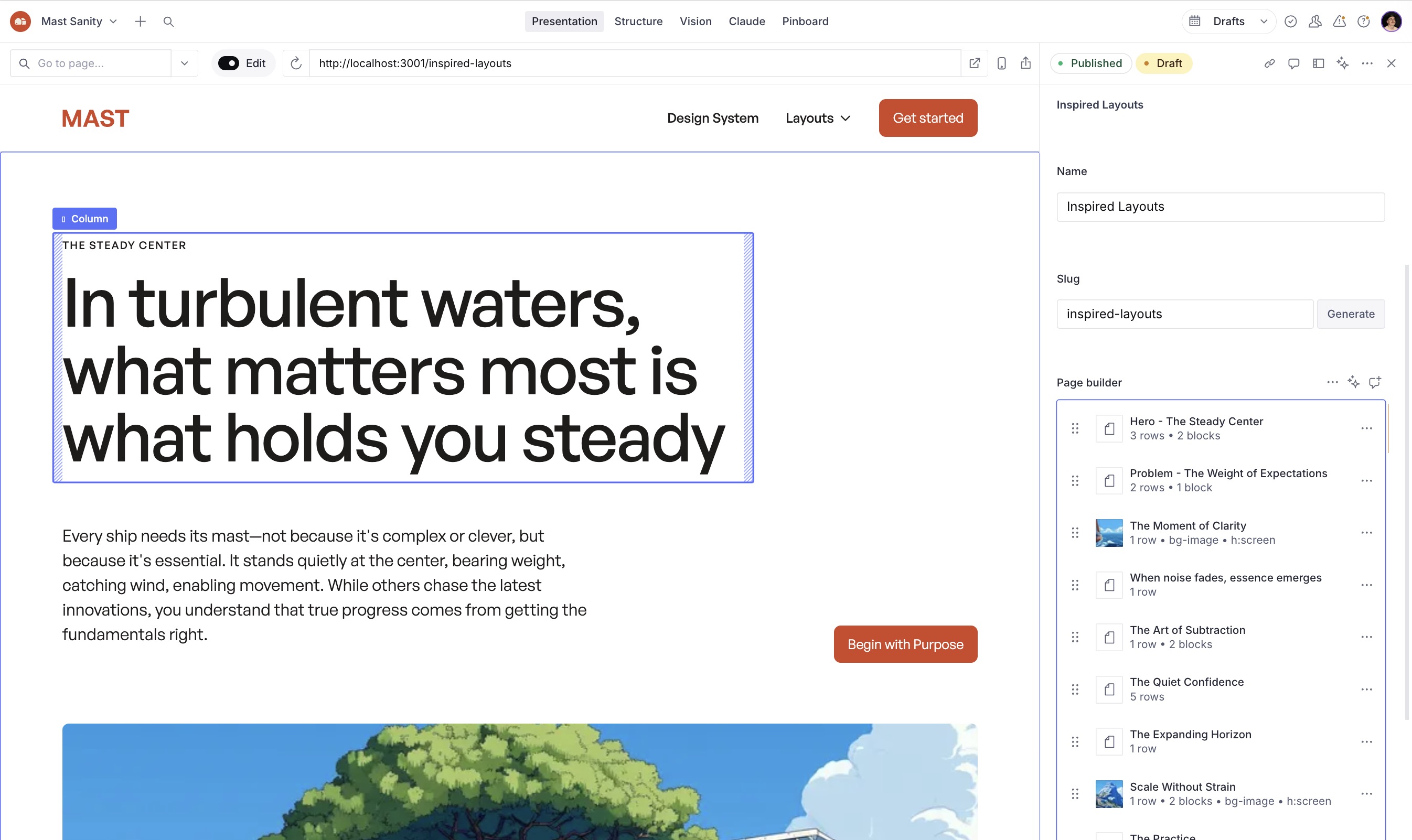Edit the Slug field inspired-layouts

click(x=1184, y=314)
